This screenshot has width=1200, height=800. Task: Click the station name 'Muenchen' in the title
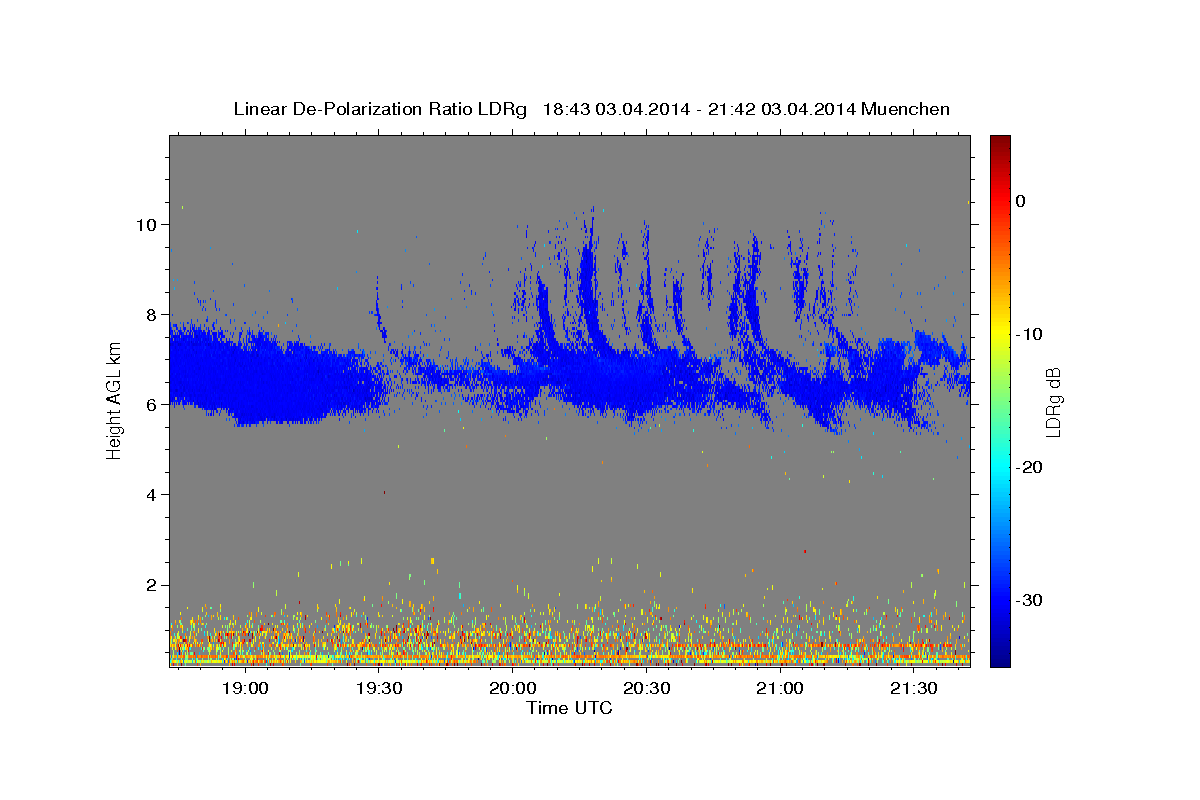point(906,109)
